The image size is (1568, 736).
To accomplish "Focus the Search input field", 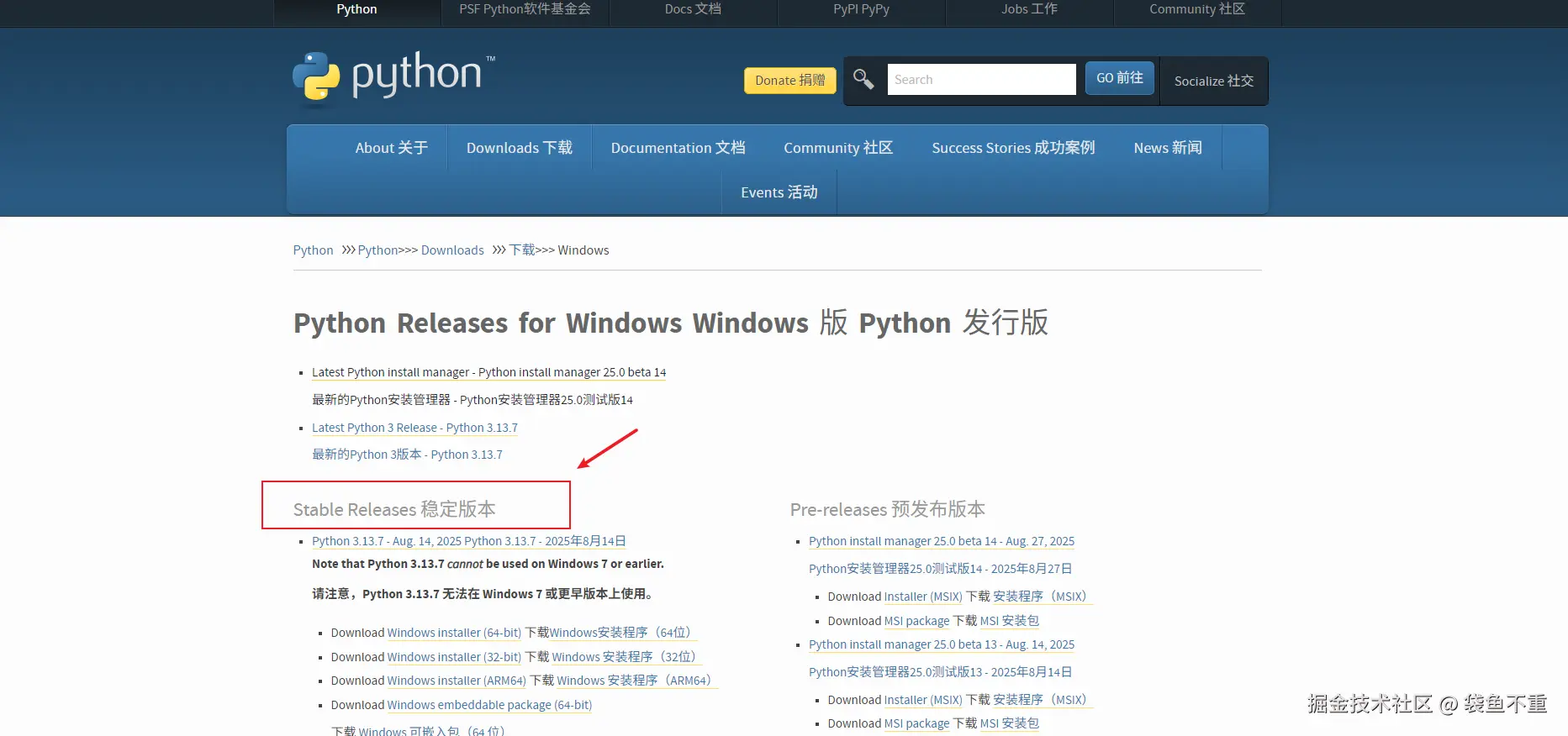I will 981,80.
